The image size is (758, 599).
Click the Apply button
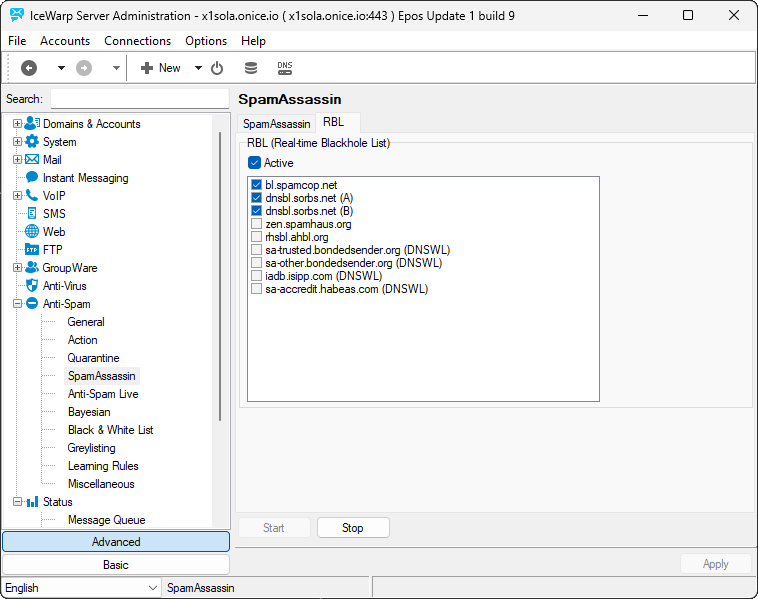715,564
